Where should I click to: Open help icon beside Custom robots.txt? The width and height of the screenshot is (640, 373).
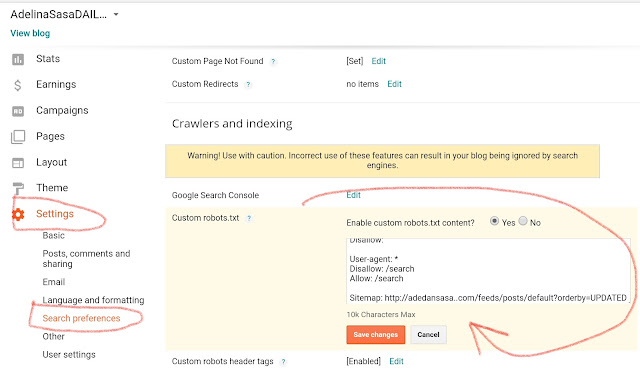[249, 218]
